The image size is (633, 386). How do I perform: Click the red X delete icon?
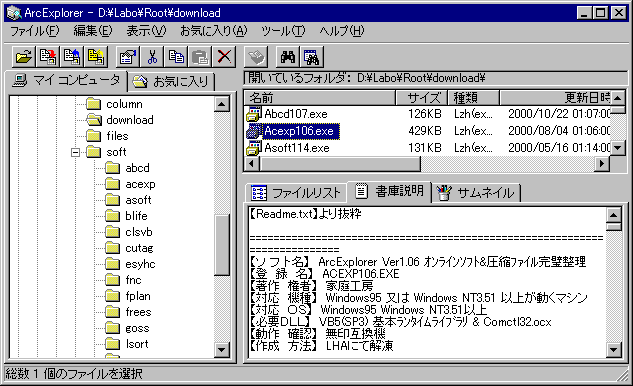tap(224, 57)
